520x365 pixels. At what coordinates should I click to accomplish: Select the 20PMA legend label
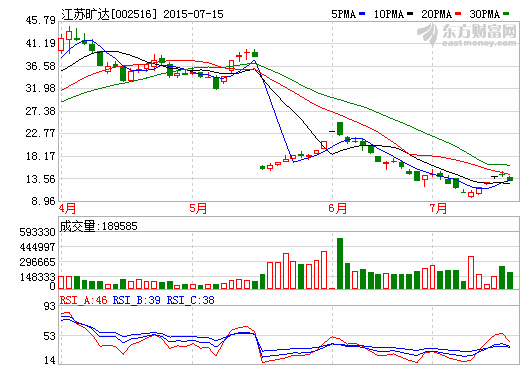437,14
